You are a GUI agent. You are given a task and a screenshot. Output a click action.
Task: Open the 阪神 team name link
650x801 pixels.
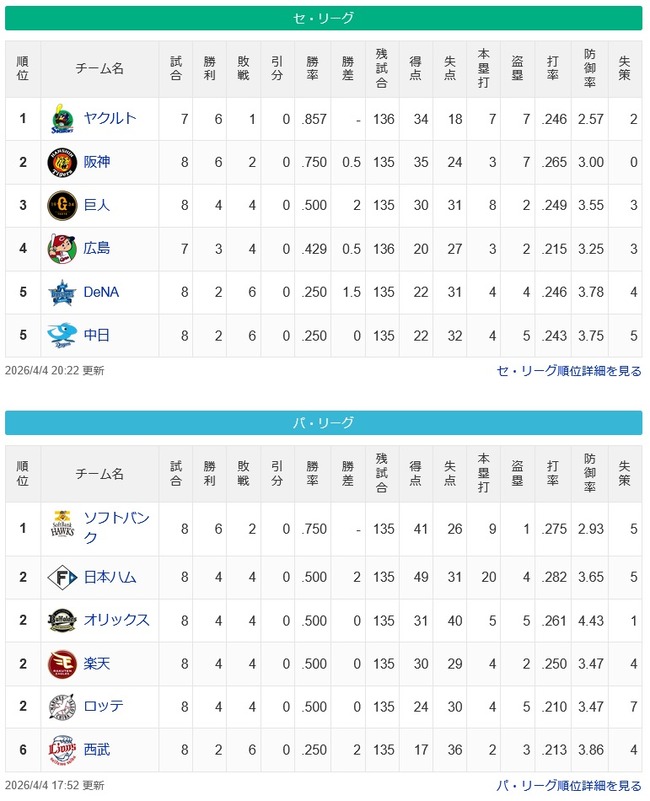[97, 162]
